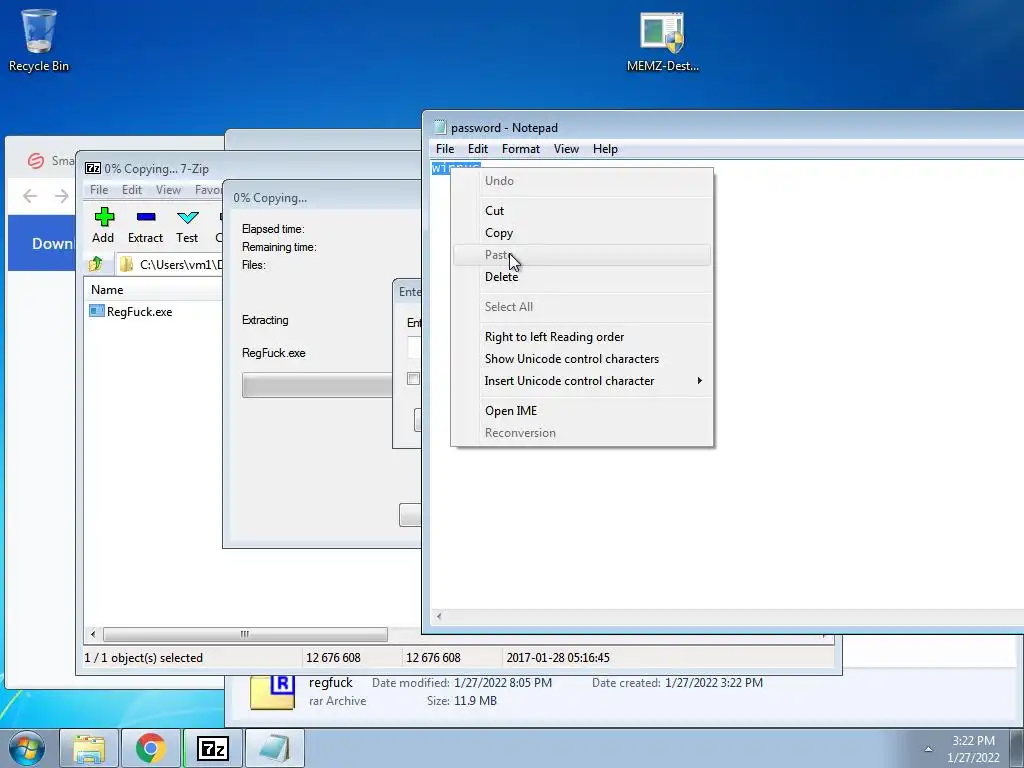Click Date modified value 1/27/2022 8:05 PM
Screen dimensions: 1024x768
click(x=503, y=682)
